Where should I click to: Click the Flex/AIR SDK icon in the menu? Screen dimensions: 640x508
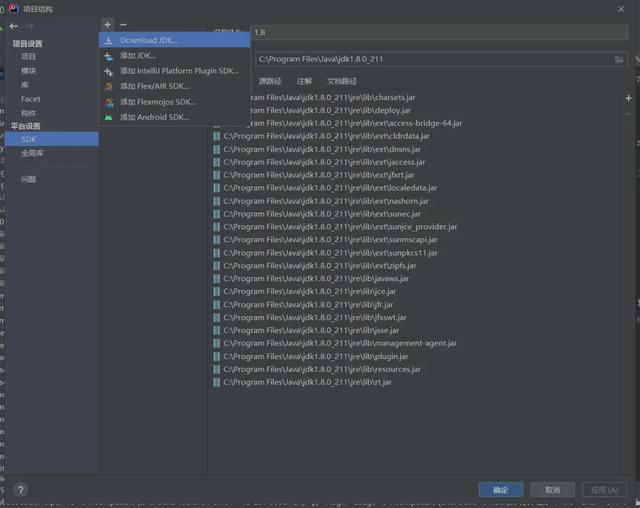[x=109, y=86]
